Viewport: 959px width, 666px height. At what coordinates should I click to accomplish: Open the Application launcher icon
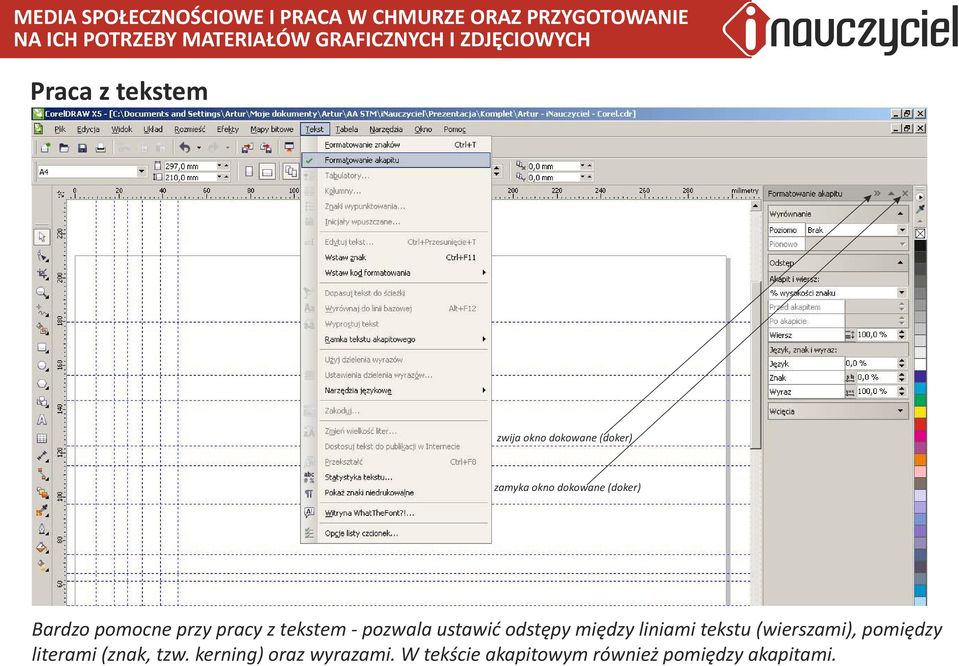289,148
